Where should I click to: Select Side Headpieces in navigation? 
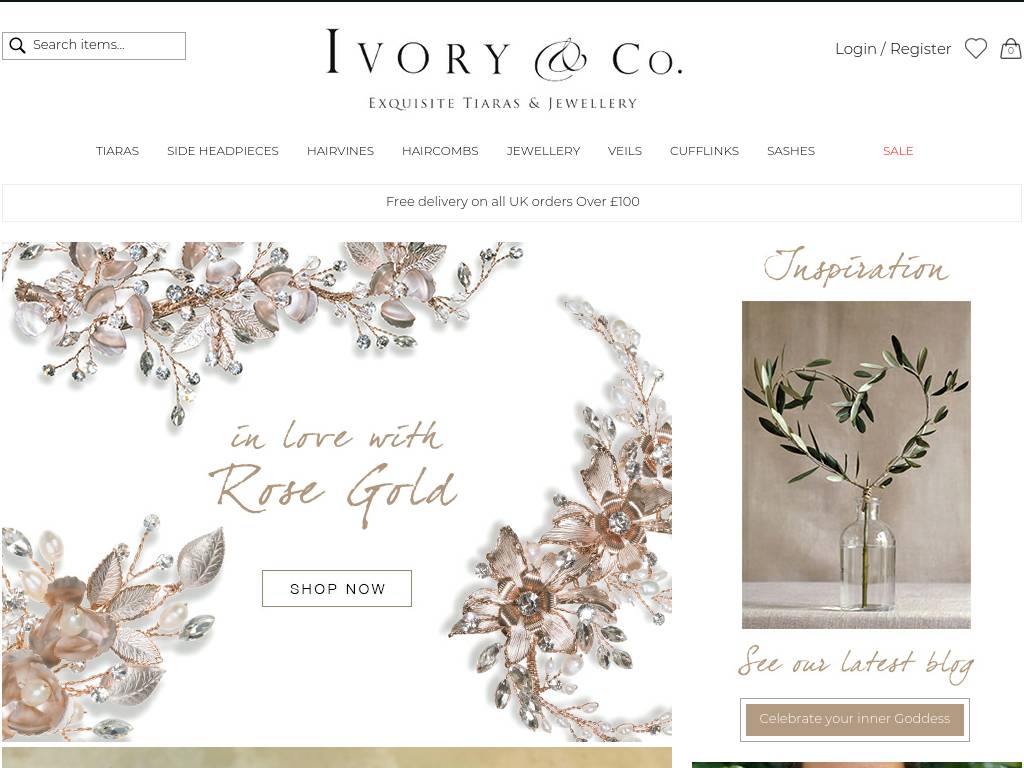point(223,151)
